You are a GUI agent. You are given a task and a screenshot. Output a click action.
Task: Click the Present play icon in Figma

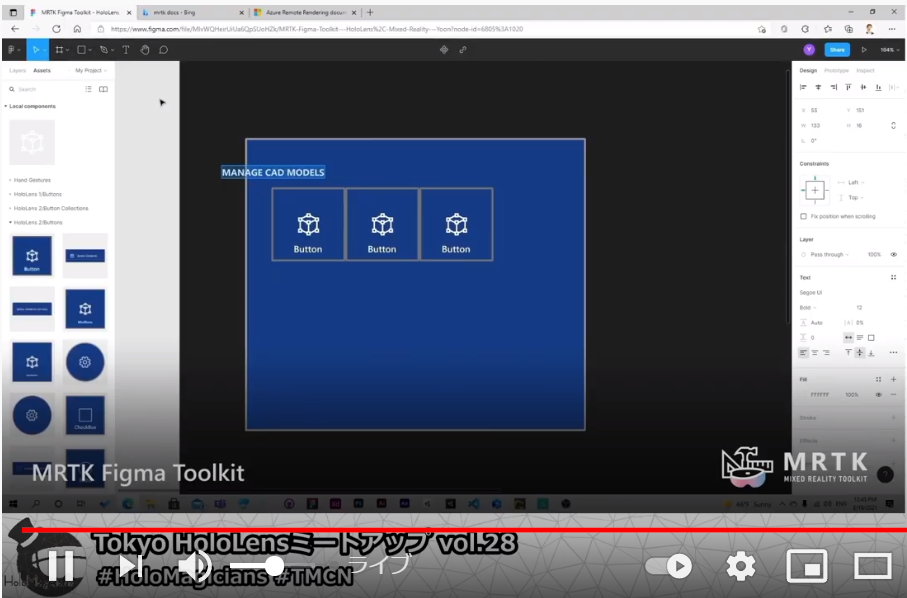coord(864,50)
